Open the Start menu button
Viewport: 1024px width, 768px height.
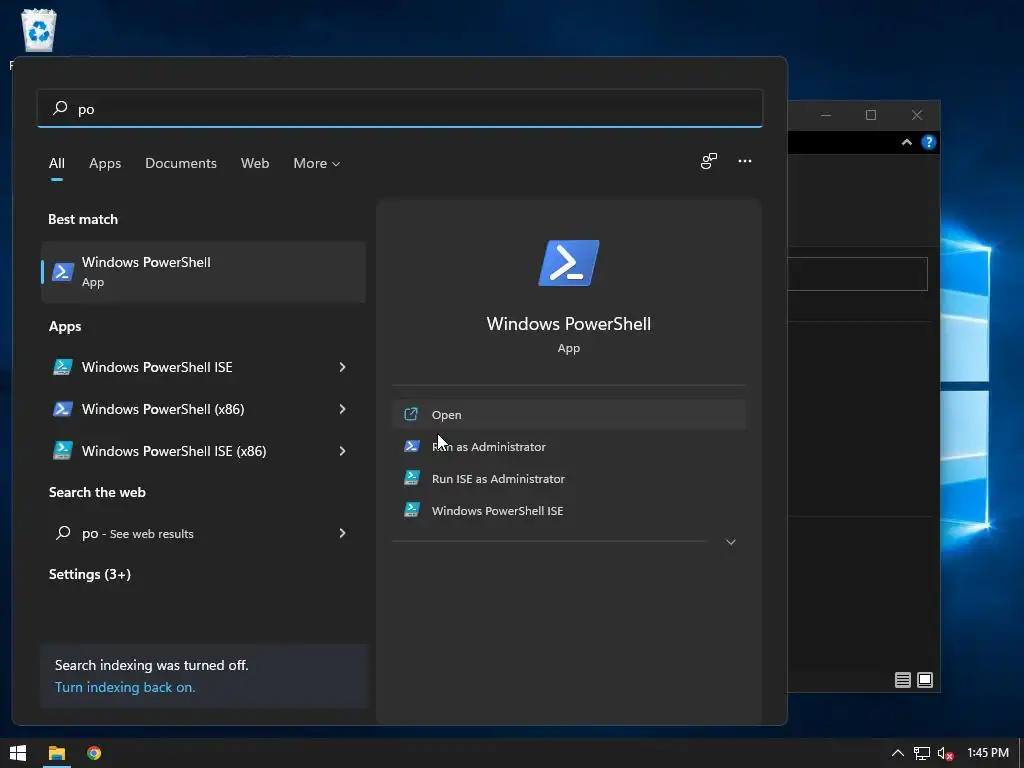coord(18,753)
